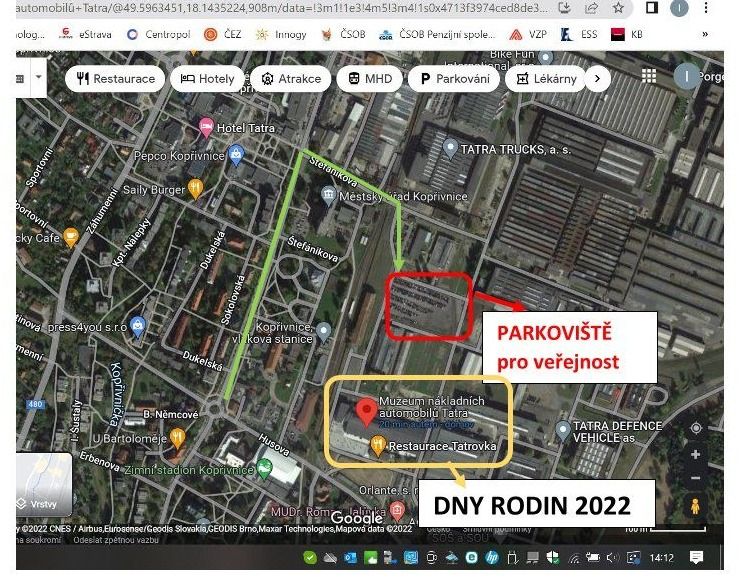Share this page from address bar
The image size is (739, 587).
click(591, 8)
